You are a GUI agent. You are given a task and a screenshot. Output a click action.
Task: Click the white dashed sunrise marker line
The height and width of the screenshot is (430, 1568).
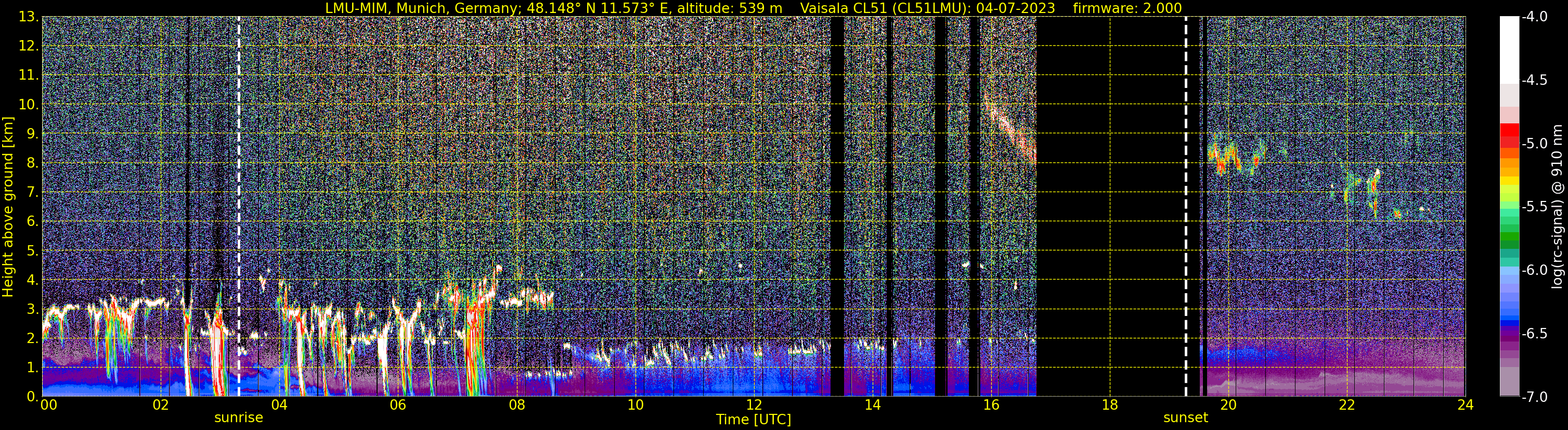[x=239, y=207]
